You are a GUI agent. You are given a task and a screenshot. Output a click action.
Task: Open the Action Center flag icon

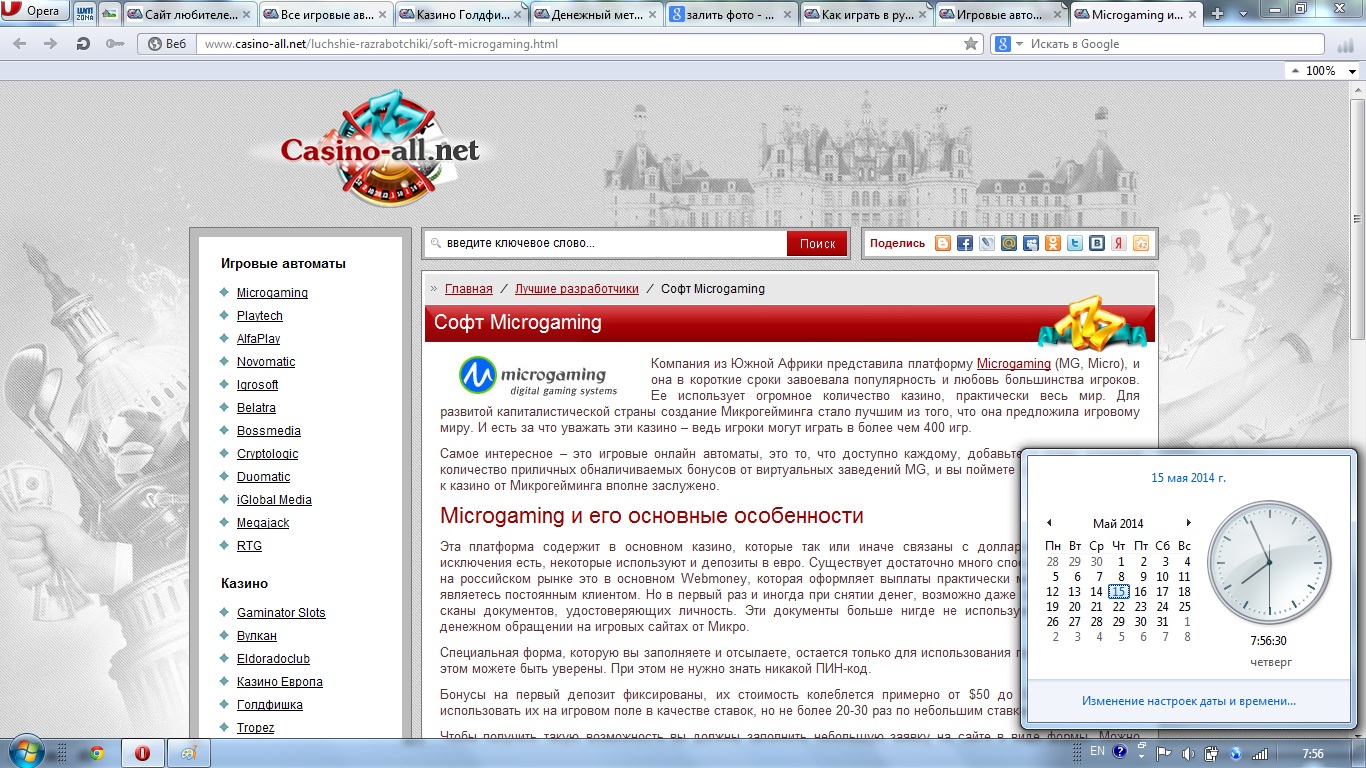[1165, 753]
